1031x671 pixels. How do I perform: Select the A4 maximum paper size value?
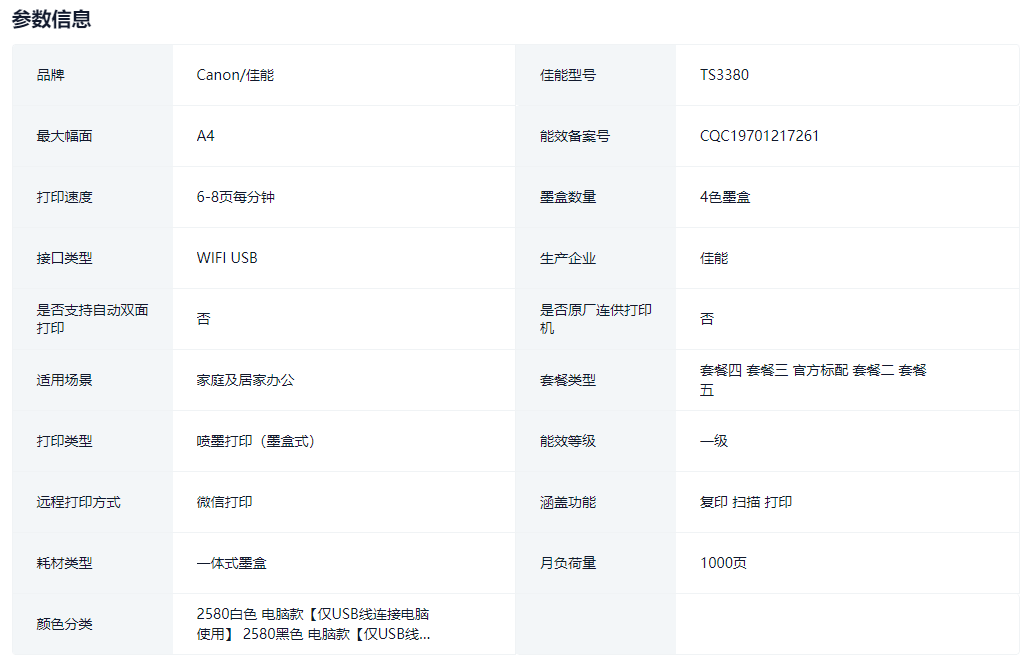(x=205, y=136)
